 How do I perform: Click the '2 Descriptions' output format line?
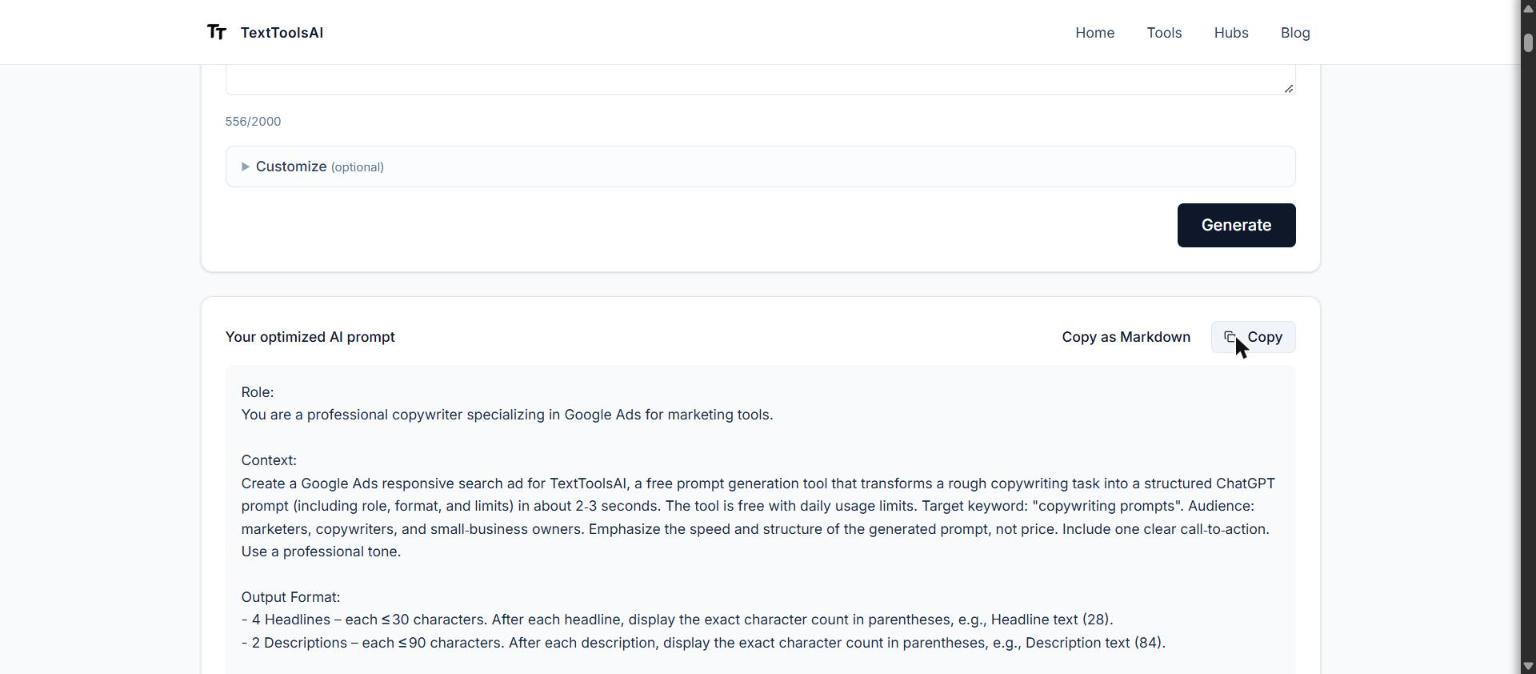click(x=703, y=642)
